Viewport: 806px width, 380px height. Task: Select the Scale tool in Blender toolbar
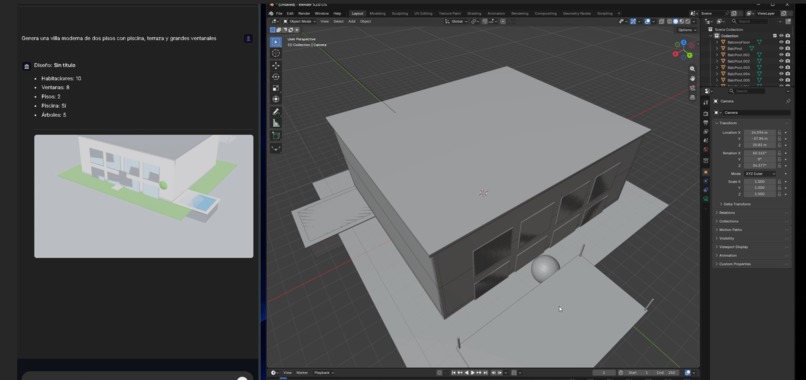pyautogui.click(x=276, y=88)
